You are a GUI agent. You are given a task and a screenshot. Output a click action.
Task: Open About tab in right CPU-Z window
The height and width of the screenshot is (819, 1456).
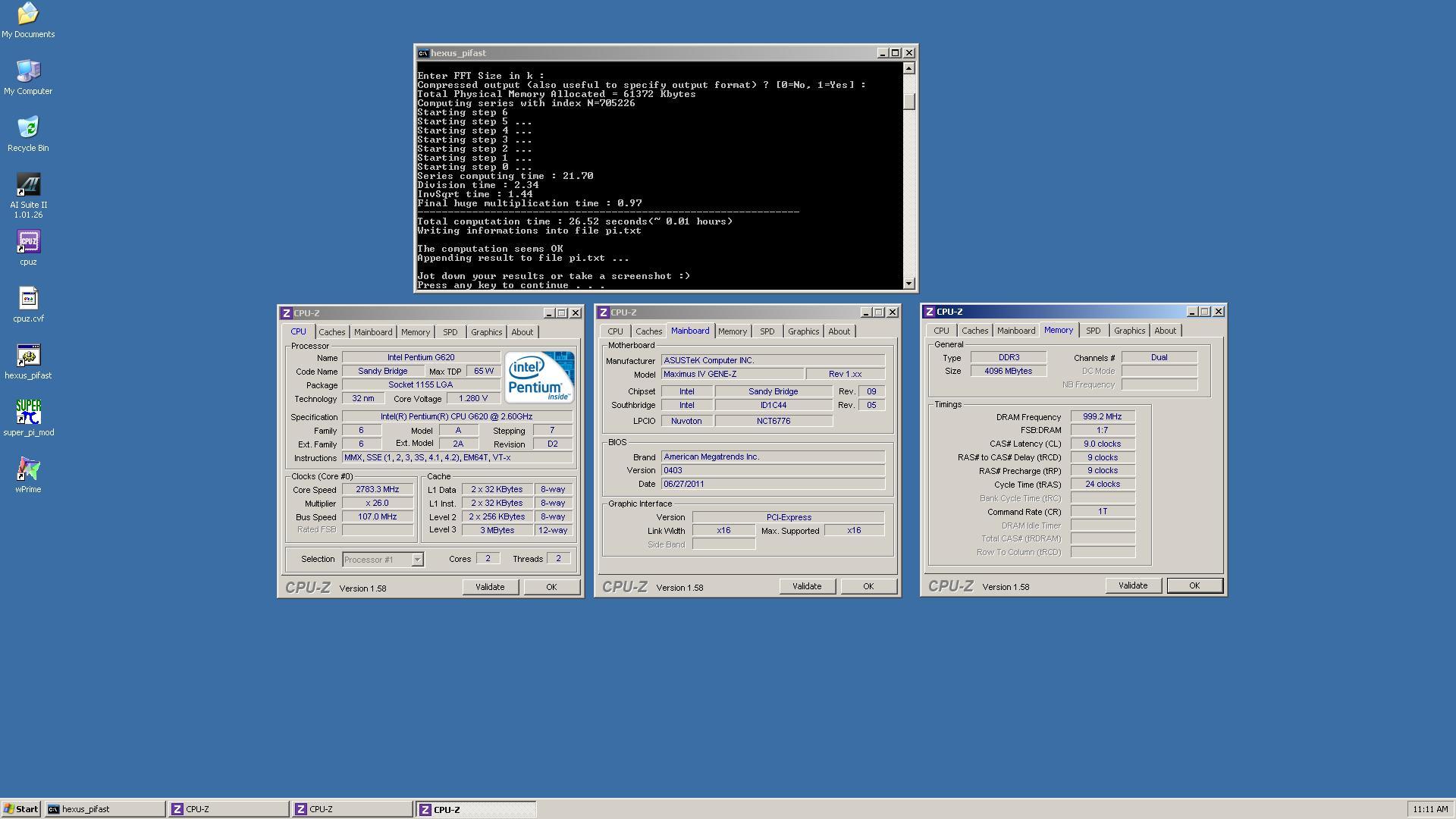pos(1165,331)
